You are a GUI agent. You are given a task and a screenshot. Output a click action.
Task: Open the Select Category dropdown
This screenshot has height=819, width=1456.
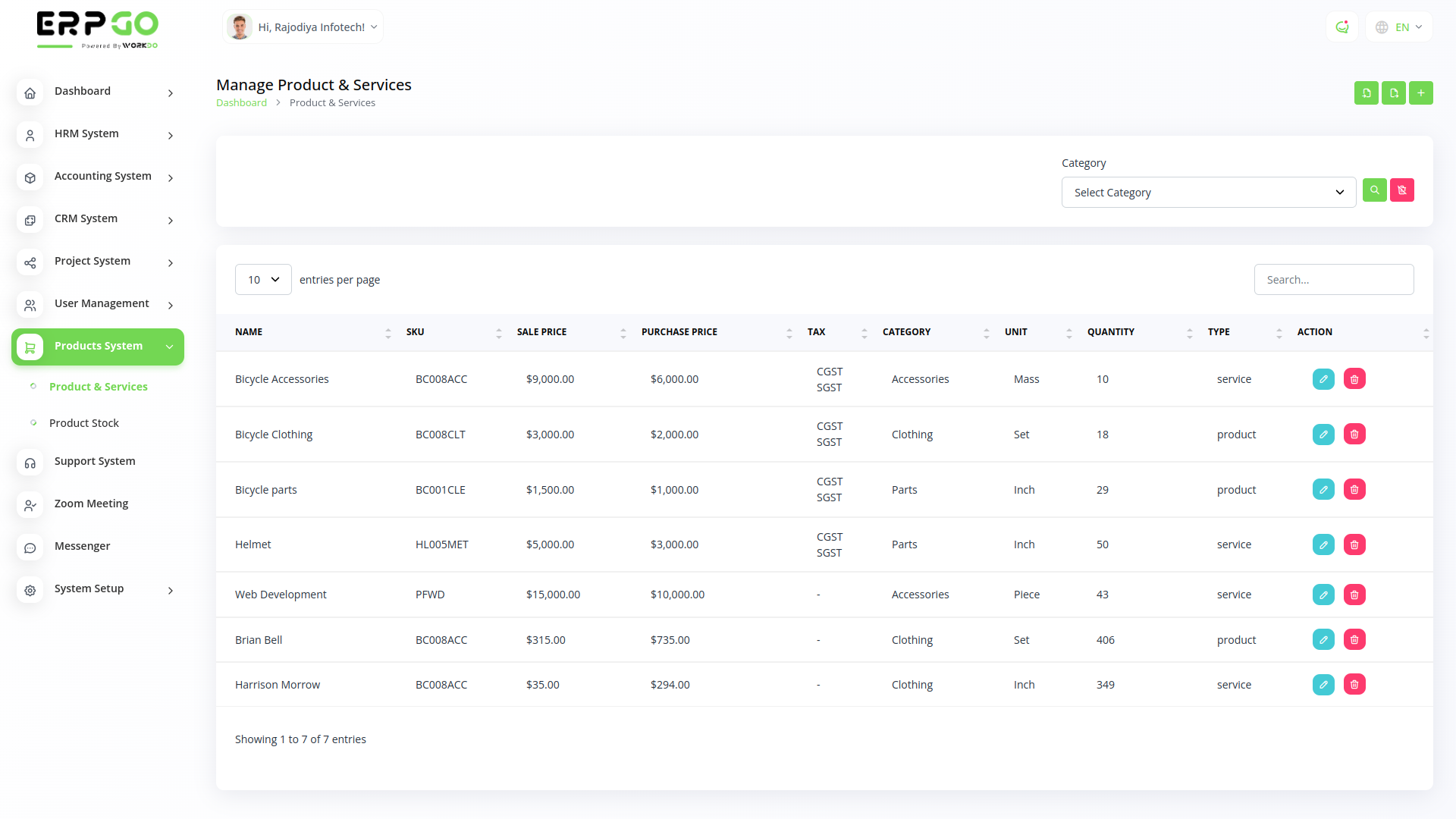pos(1208,193)
